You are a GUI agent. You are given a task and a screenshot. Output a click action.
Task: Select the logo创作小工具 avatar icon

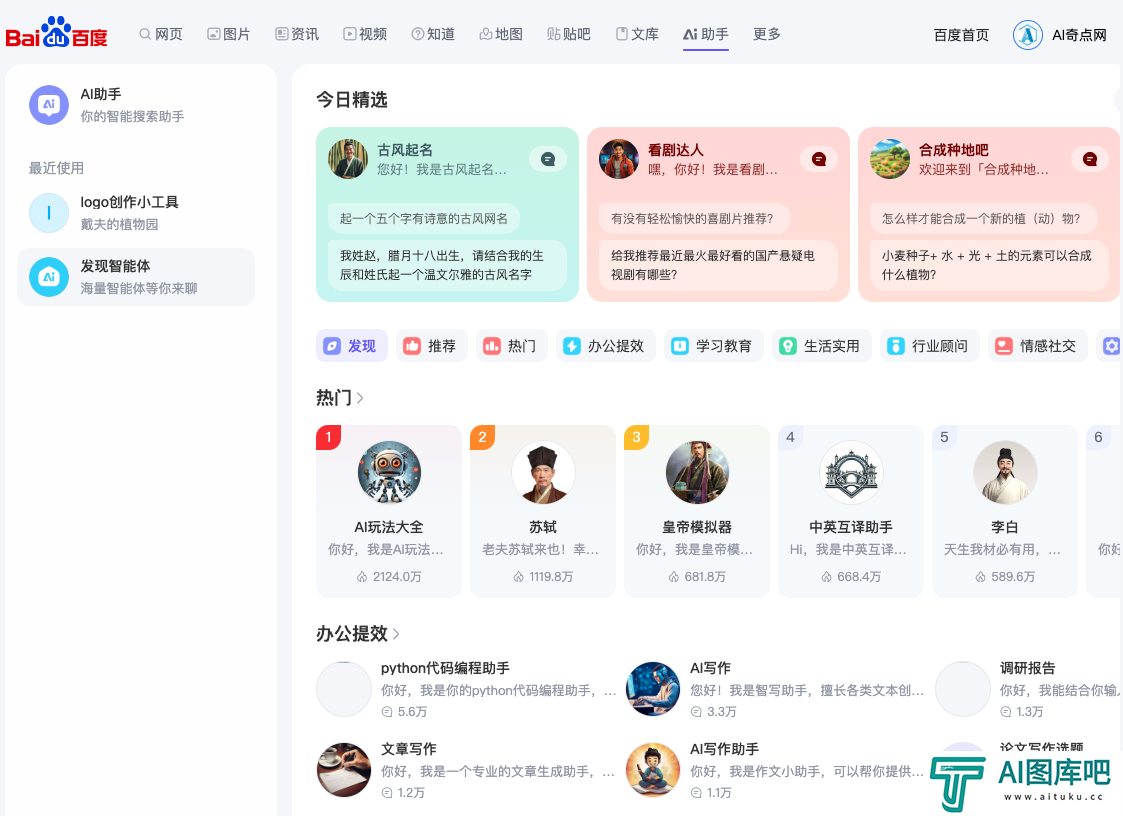(49, 213)
